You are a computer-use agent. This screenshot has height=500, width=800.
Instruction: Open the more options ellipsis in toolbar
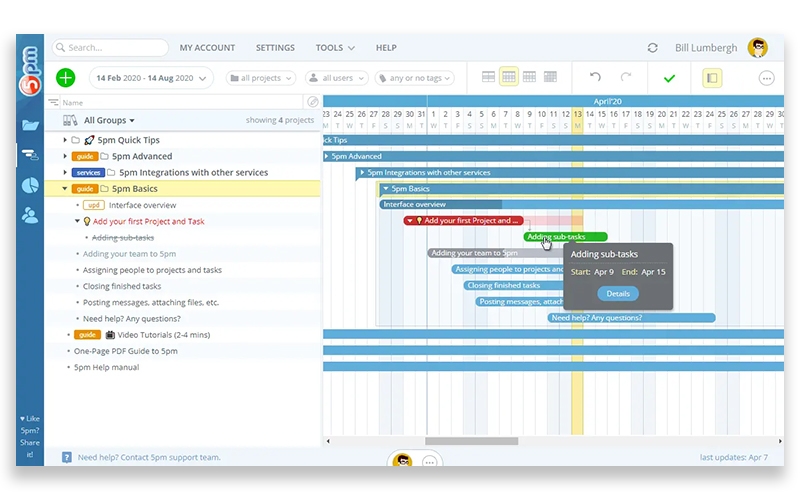click(766, 78)
